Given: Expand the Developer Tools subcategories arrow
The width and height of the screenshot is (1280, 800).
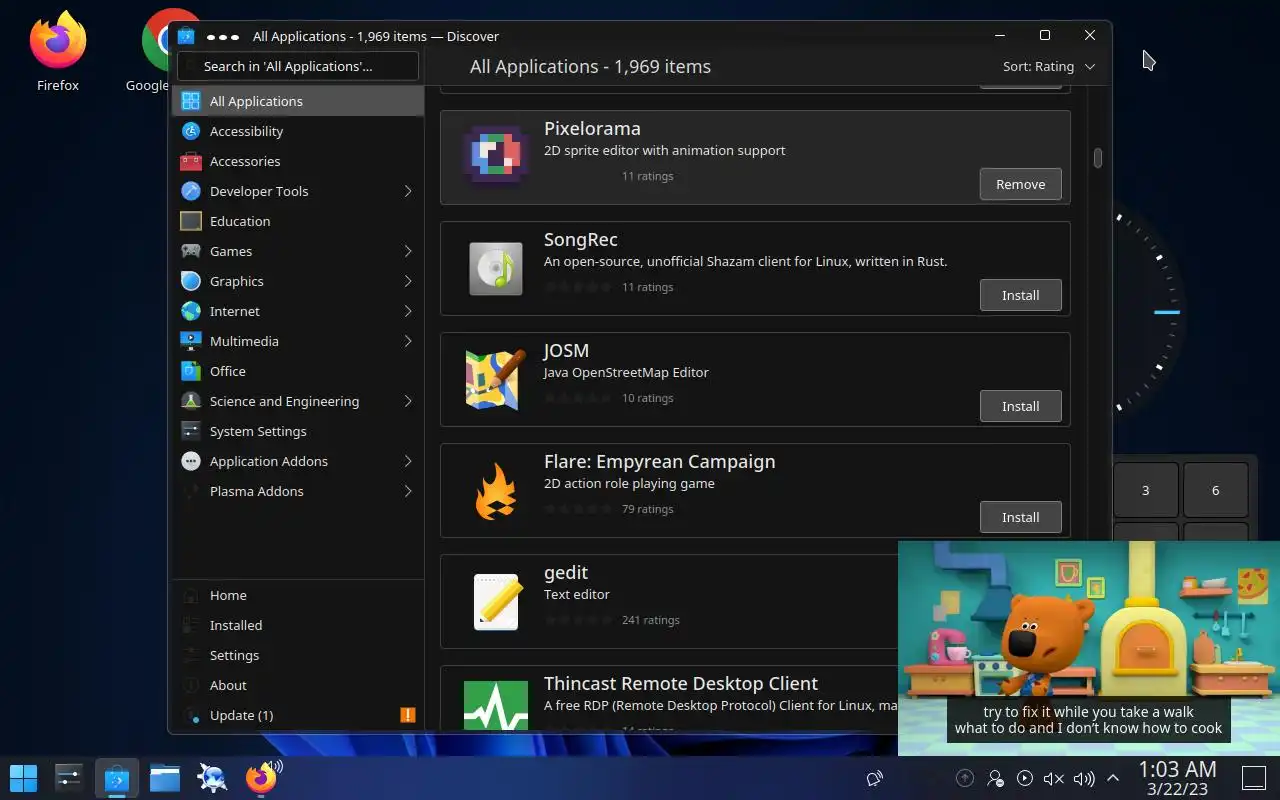Looking at the screenshot, I should click(x=408, y=191).
